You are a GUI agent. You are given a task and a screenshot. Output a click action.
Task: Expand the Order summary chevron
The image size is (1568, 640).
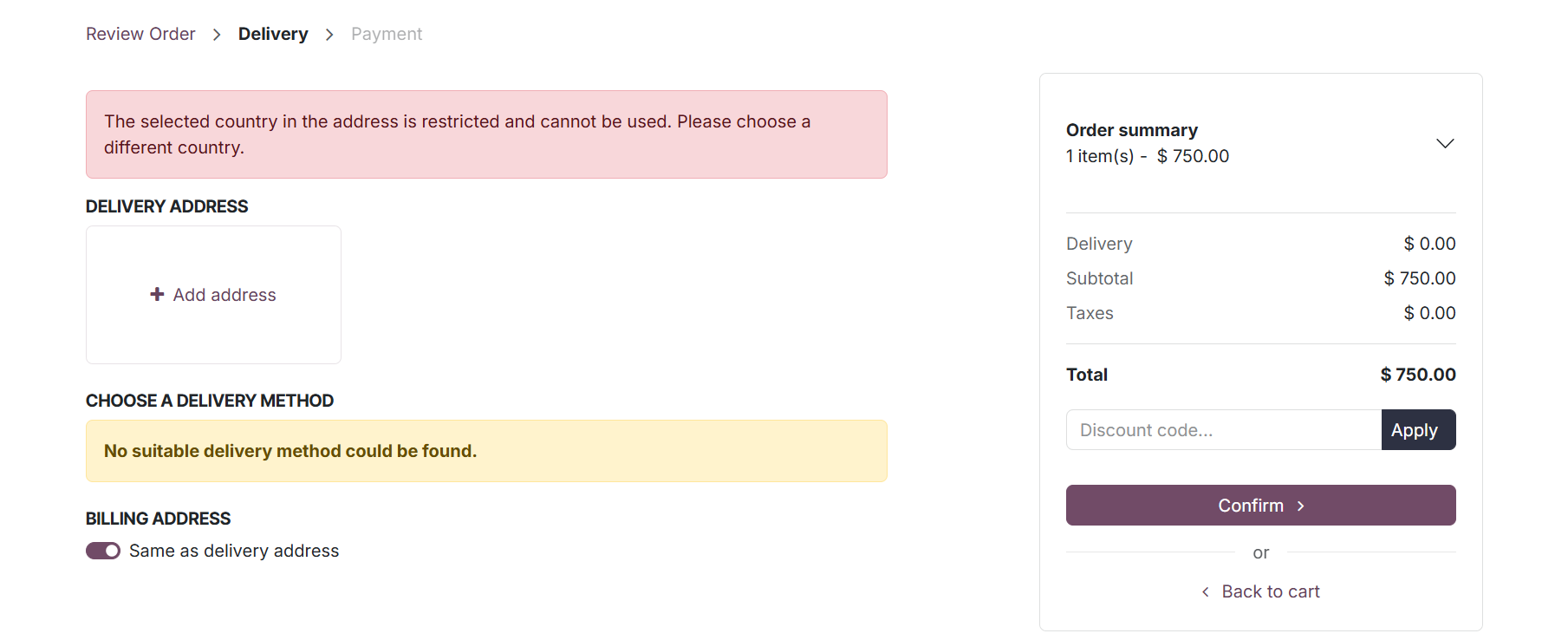point(1445,143)
